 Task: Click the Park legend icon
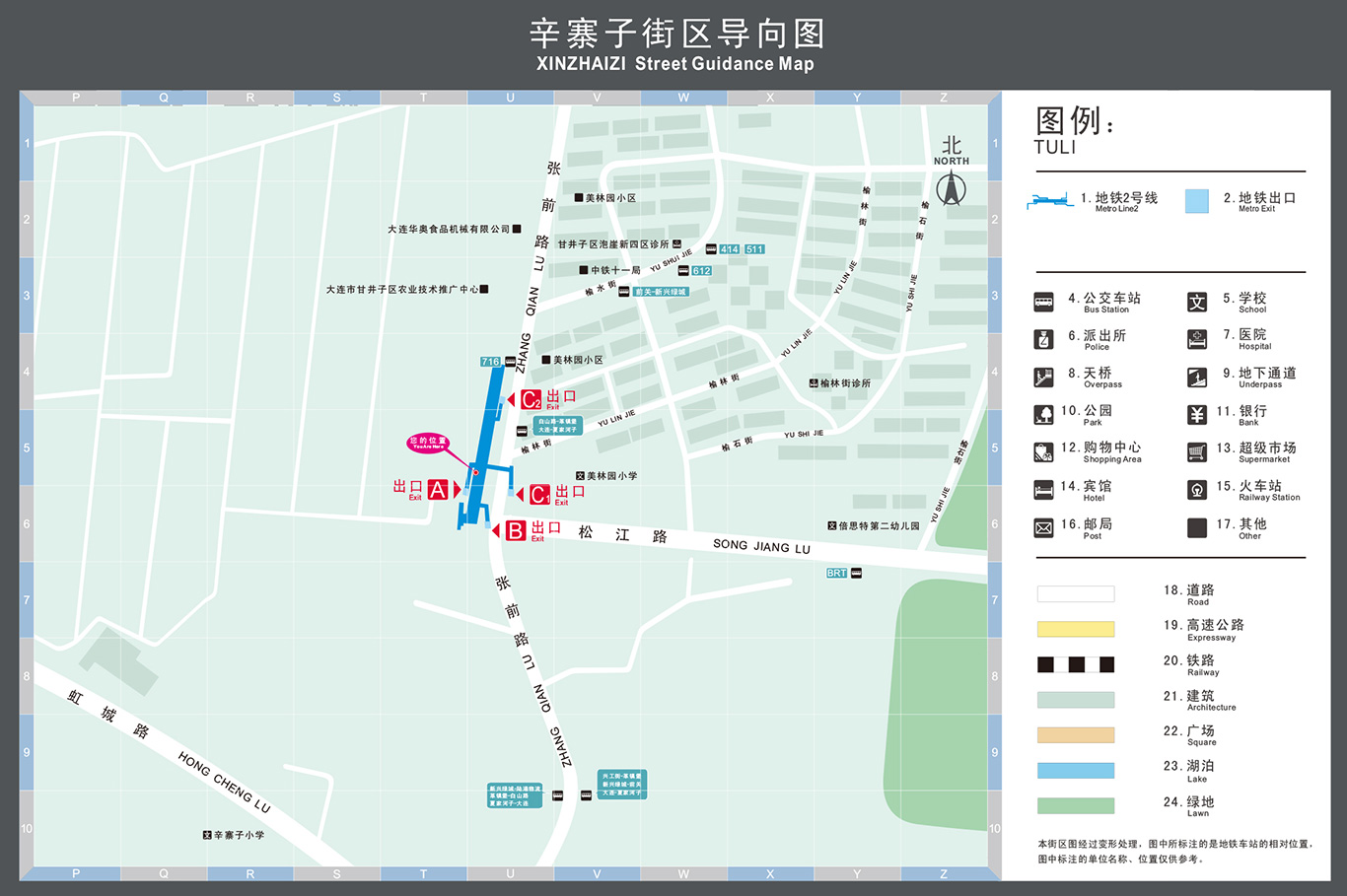click(x=1043, y=415)
